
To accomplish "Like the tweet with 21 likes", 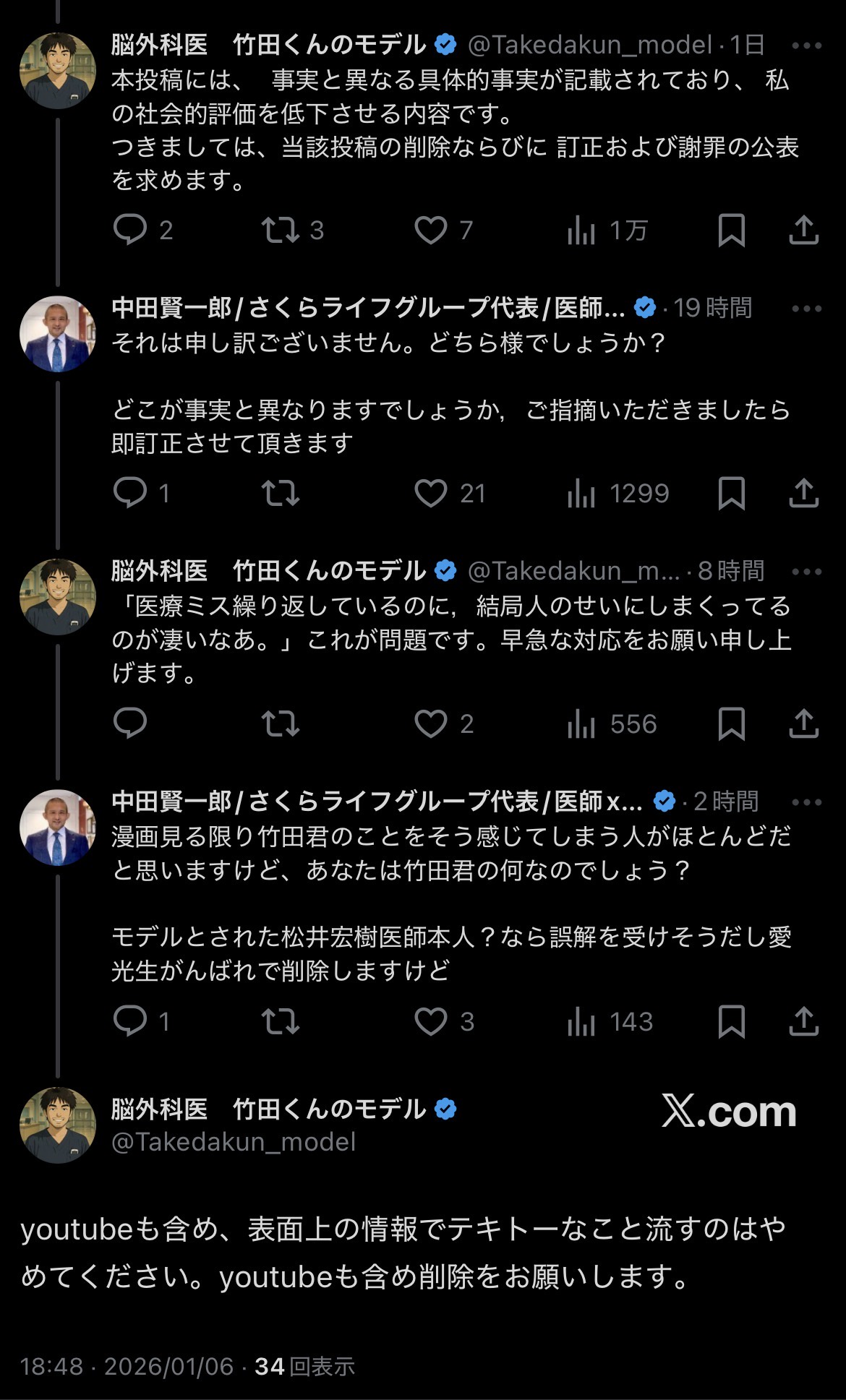I will [x=431, y=494].
